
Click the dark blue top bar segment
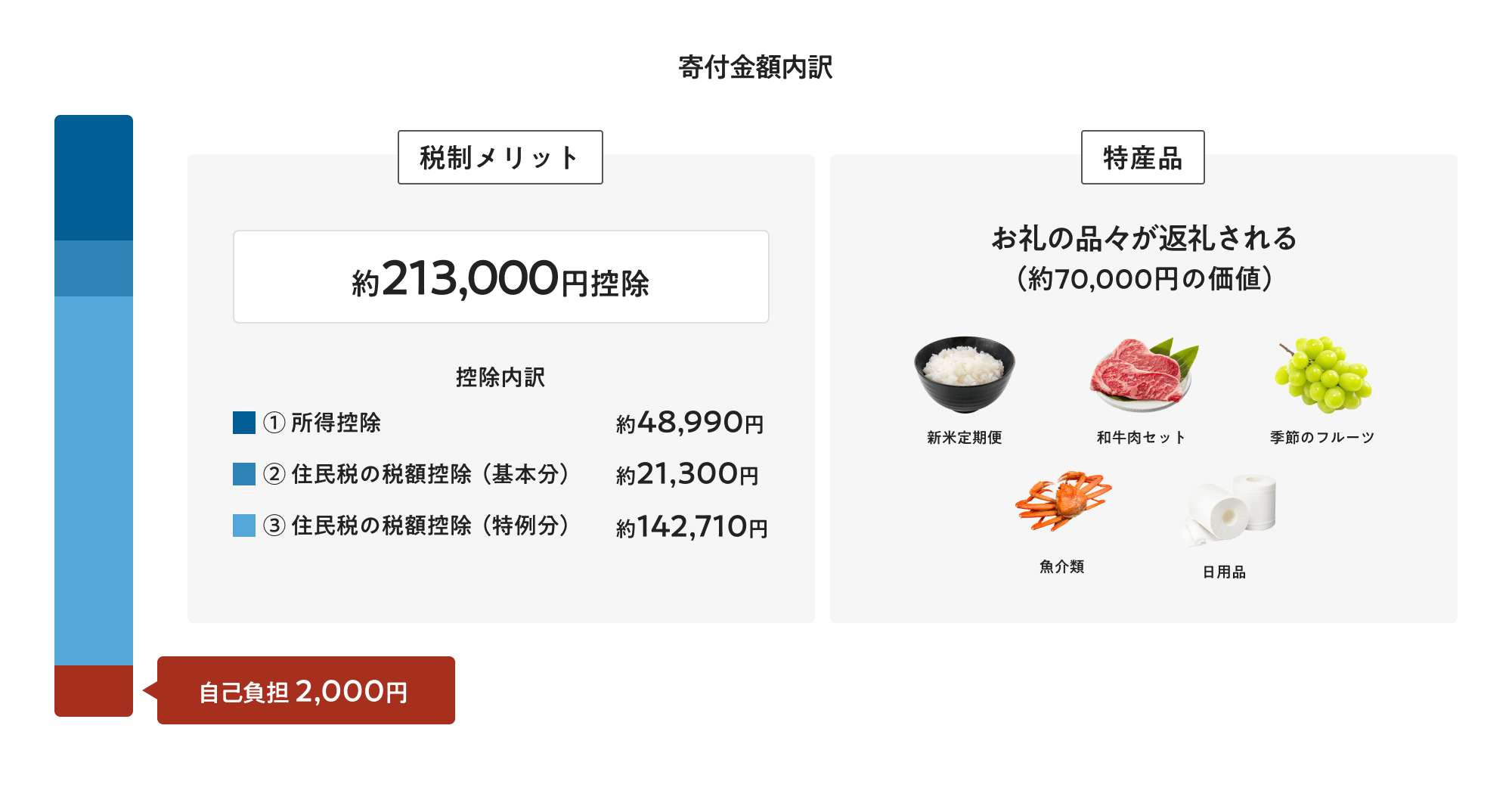pyautogui.click(x=94, y=178)
